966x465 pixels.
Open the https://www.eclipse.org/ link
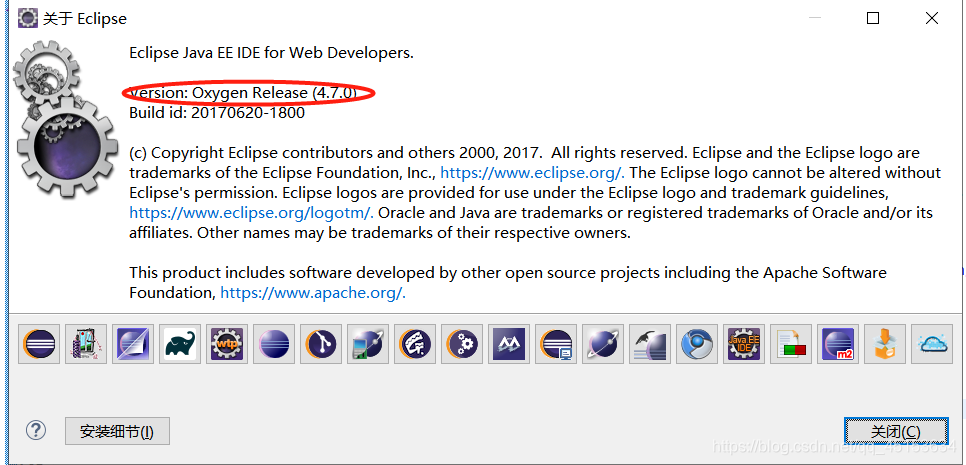[x=532, y=172]
